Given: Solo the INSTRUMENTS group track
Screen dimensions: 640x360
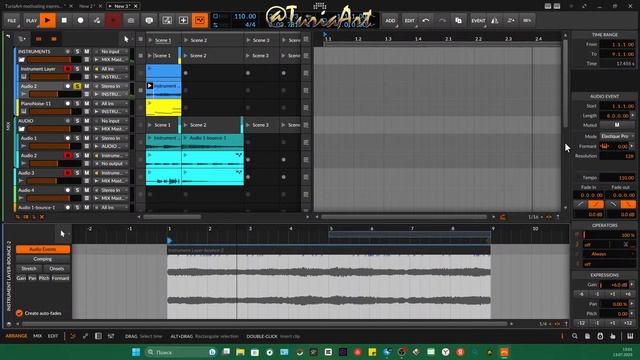Looking at the screenshot, I should pyautogui.click(x=77, y=51).
